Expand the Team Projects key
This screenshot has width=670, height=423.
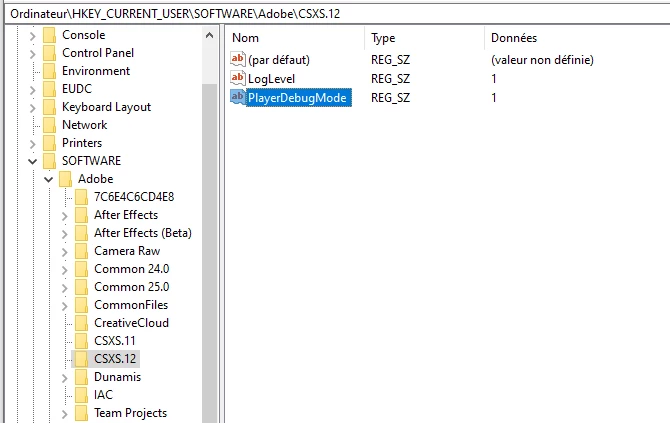click(65, 414)
